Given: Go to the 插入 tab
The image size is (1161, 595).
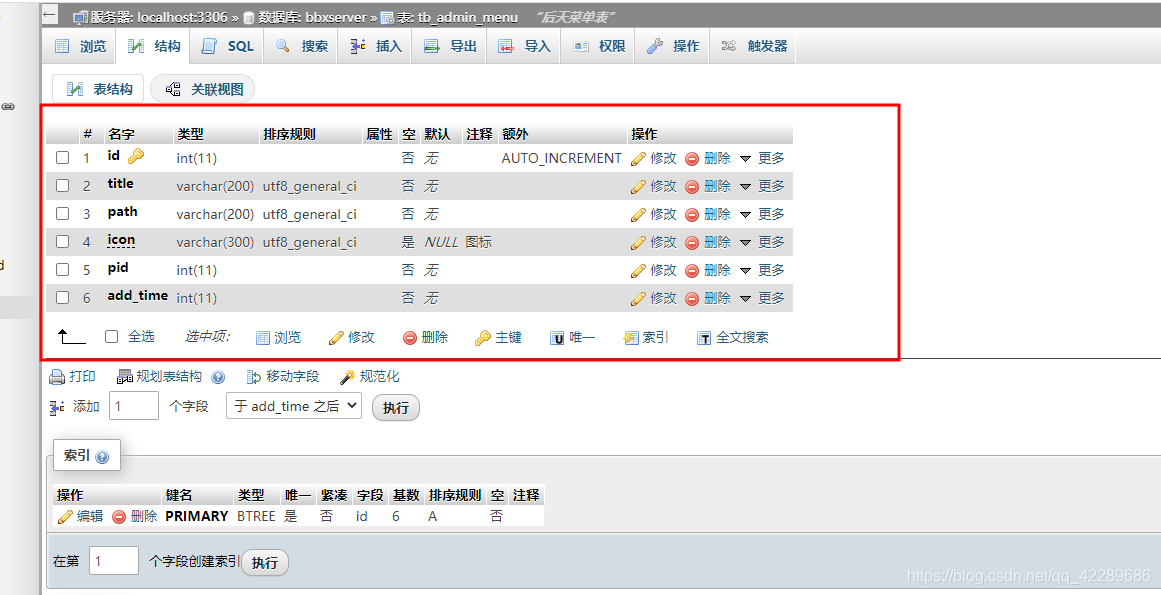Looking at the screenshot, I should tap(375, 46).
